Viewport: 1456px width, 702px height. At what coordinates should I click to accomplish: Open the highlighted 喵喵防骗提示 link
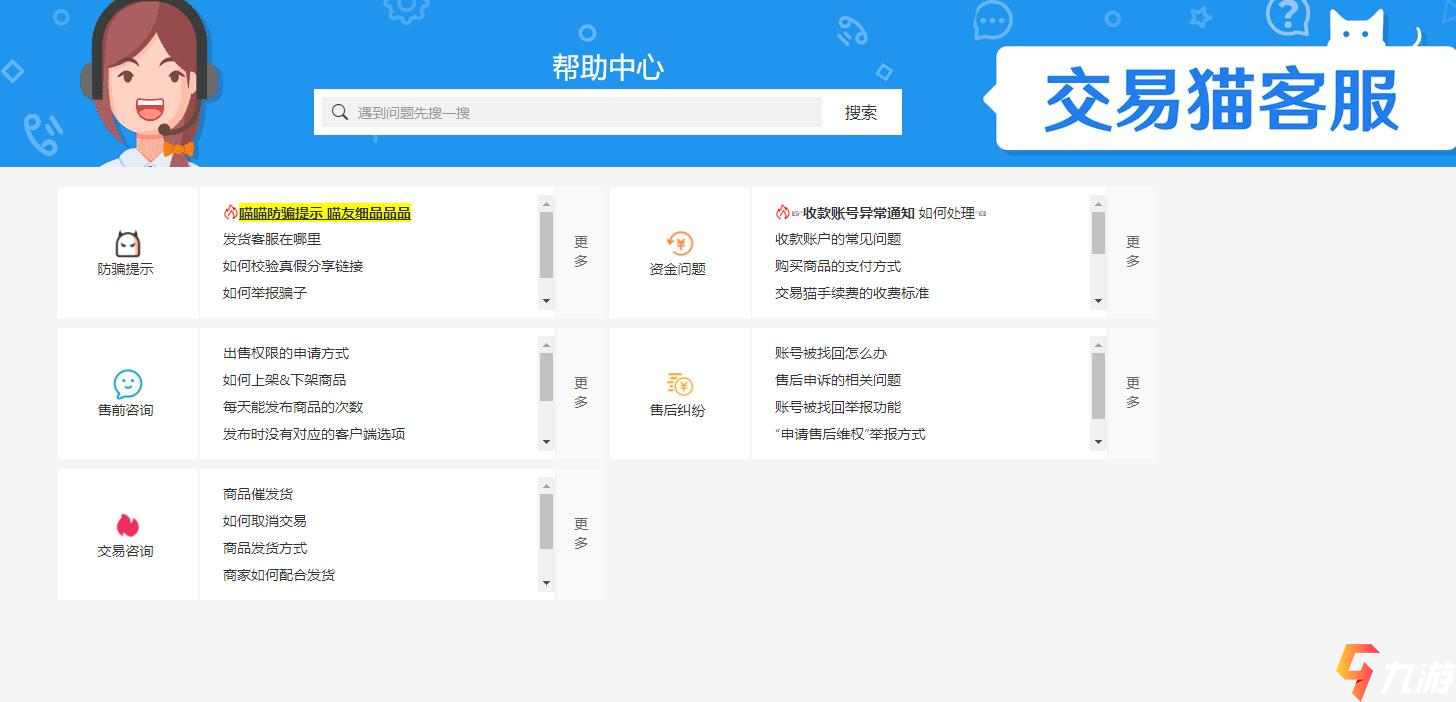(325, 213)
